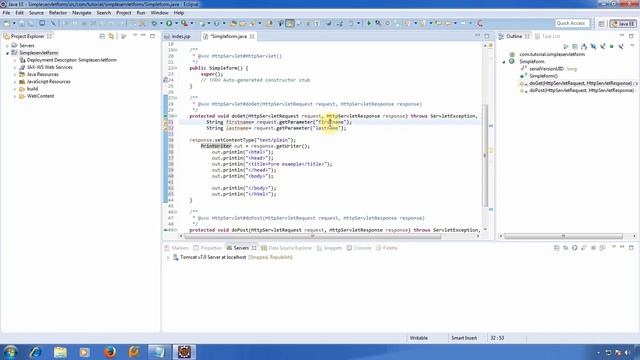The height and width of the screenshot is (360, 640).
Task: Switch to the Console tab
Action: click(x=359, y=248)
